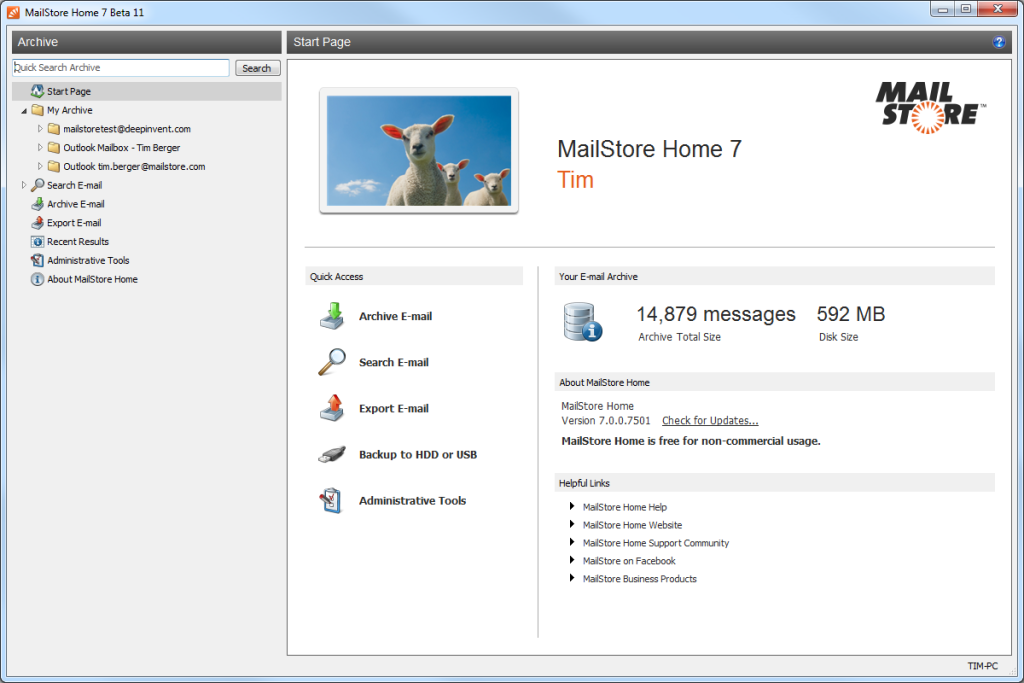
Task: Open Backup to HDD or USB drive icon
Action: tap(334, 454)
